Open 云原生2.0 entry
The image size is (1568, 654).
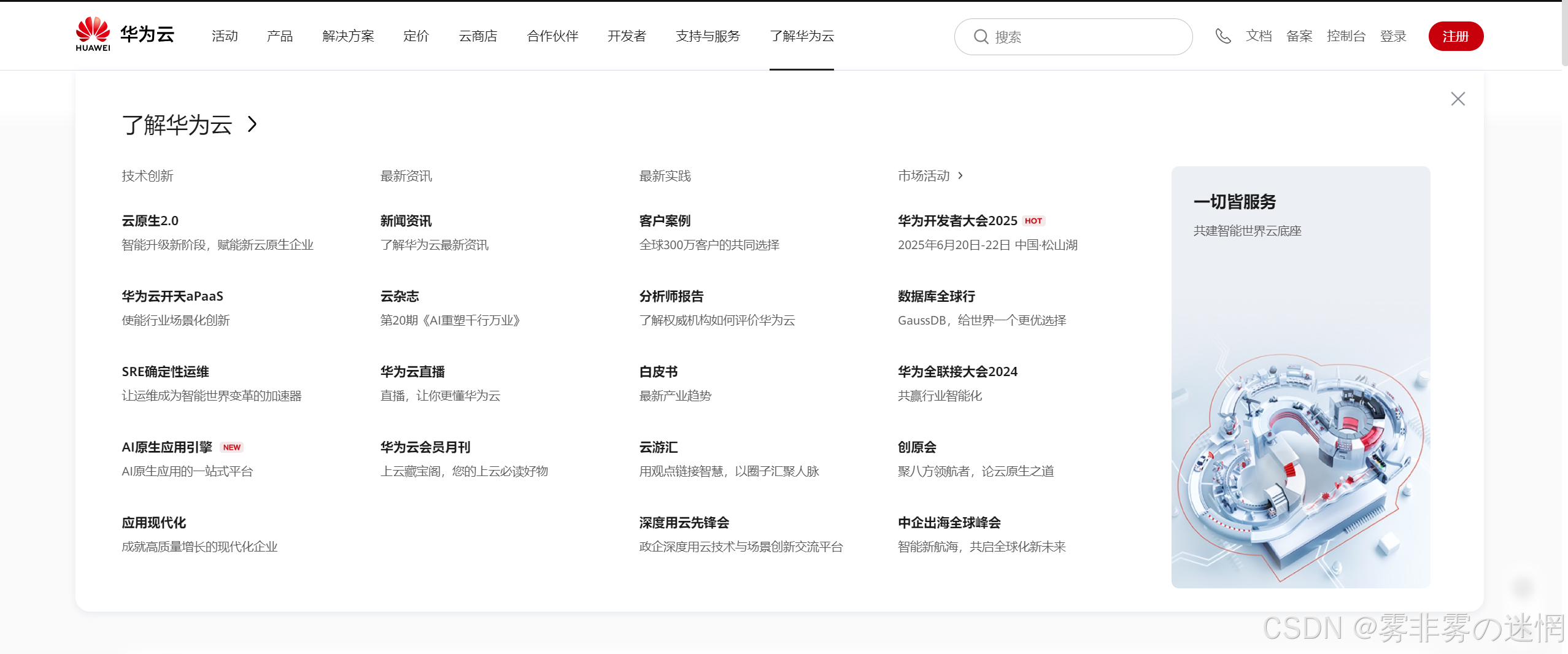point(150,220)
